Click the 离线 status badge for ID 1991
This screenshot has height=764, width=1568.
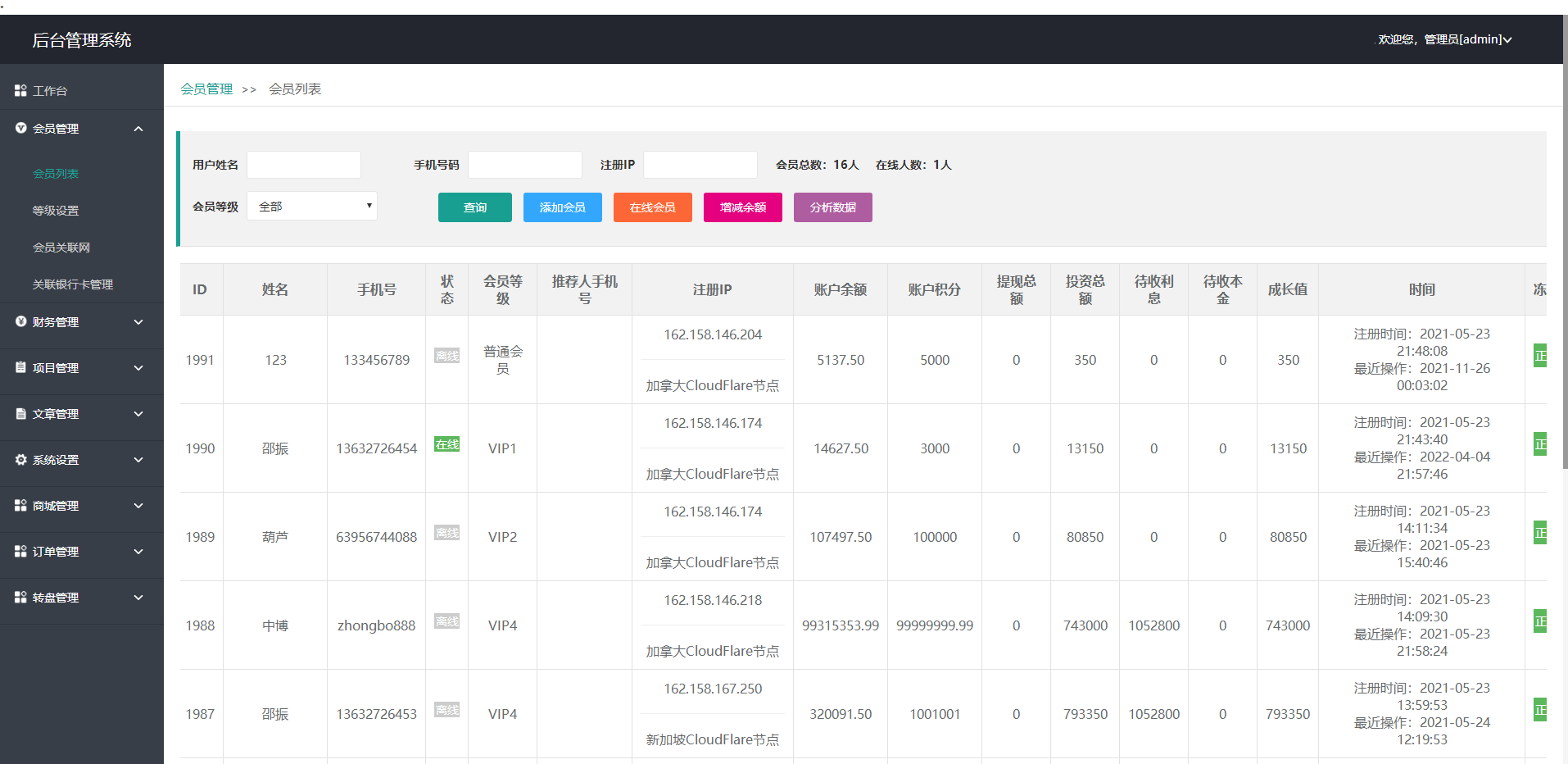coord(446,356)
